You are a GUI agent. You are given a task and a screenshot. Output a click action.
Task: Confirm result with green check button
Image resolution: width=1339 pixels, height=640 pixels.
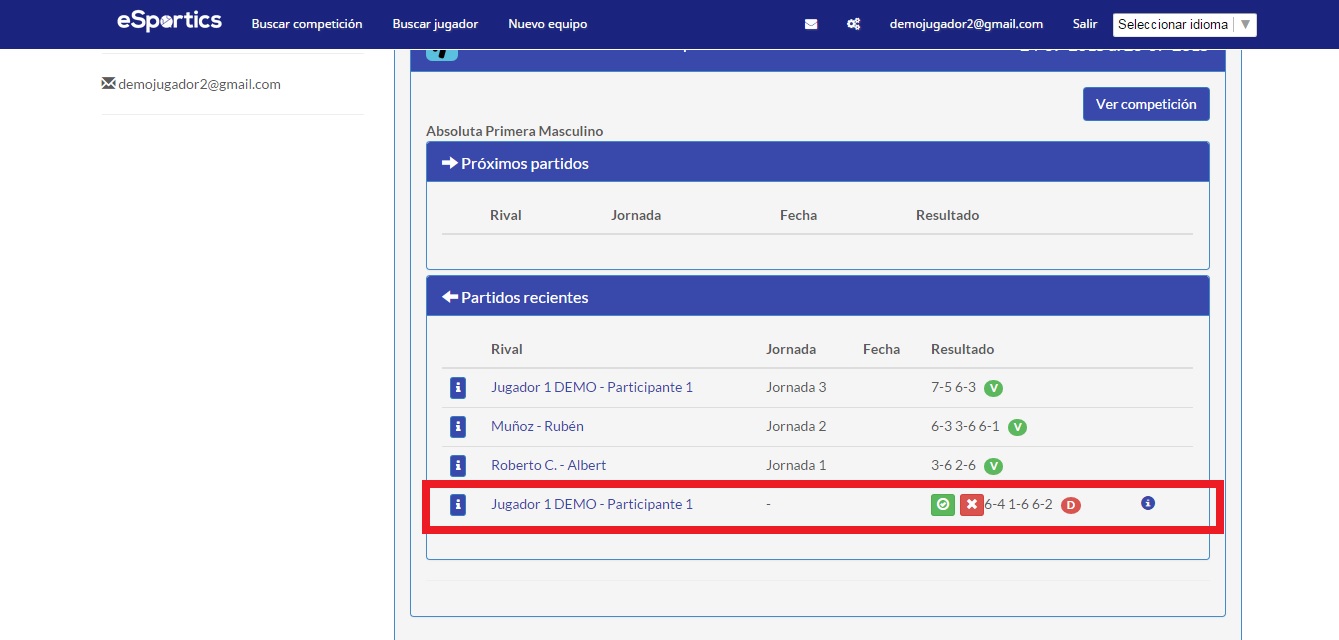coord(943,505)
